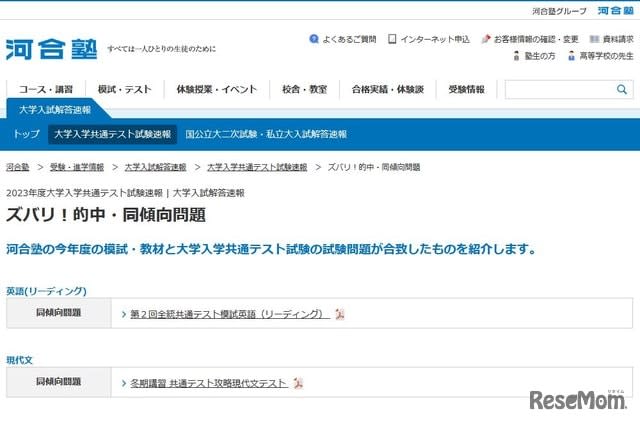640x423 pixels.
Task: Open 資料請求 link
Action: (x=618, y=39)
